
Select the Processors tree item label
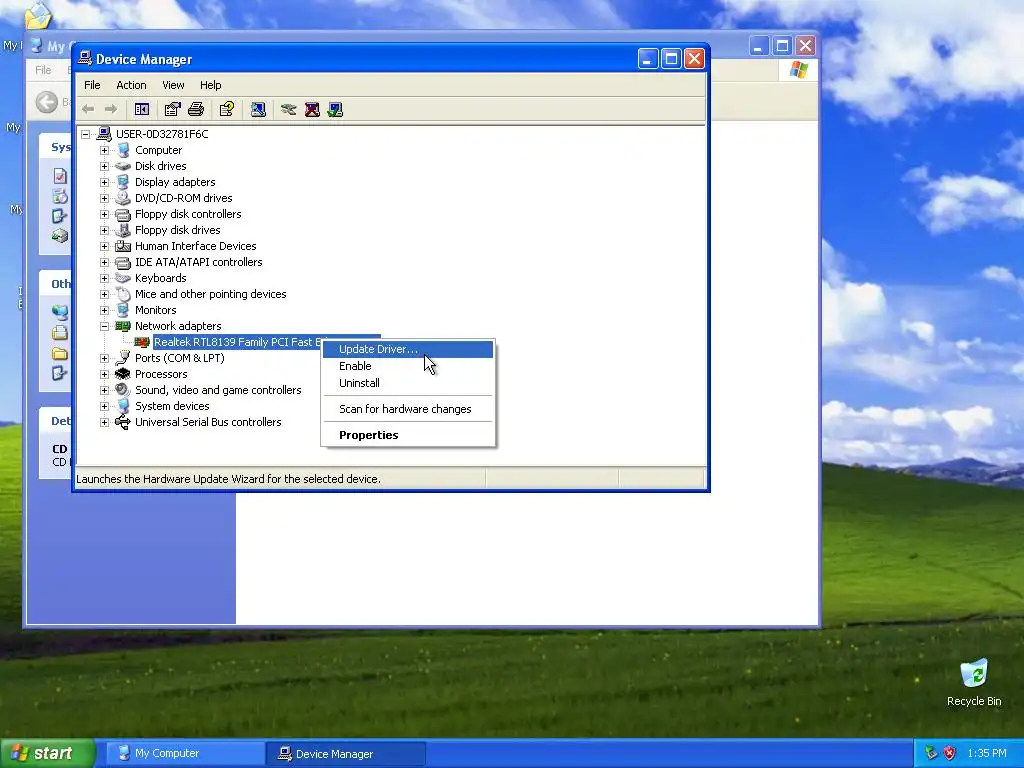point(161,374)
